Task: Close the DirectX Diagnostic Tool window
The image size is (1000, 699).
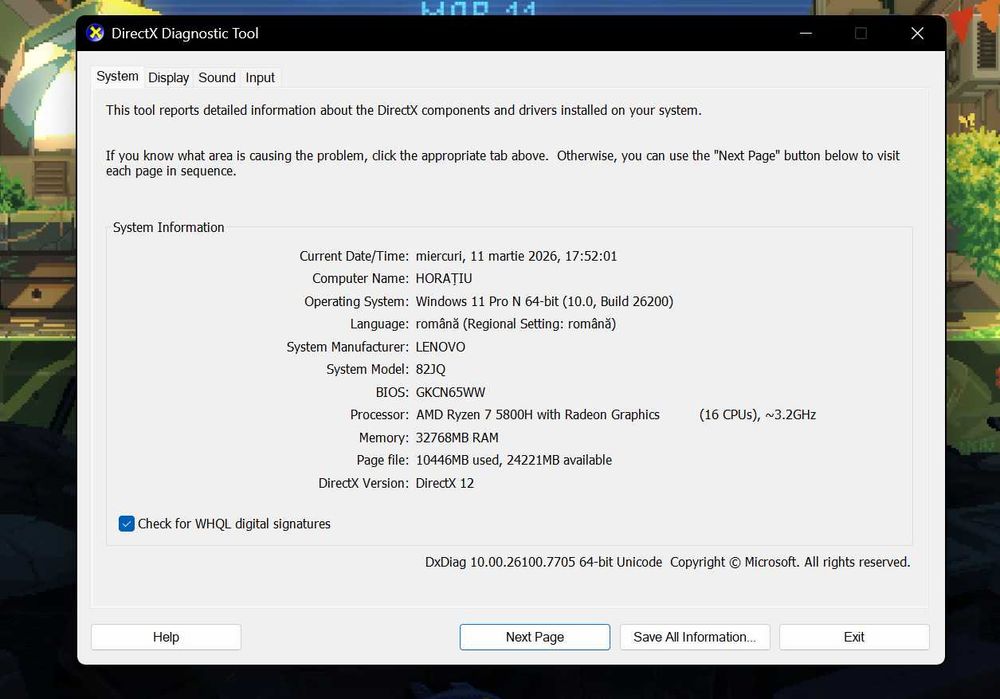Action: [x=917, y=33]
